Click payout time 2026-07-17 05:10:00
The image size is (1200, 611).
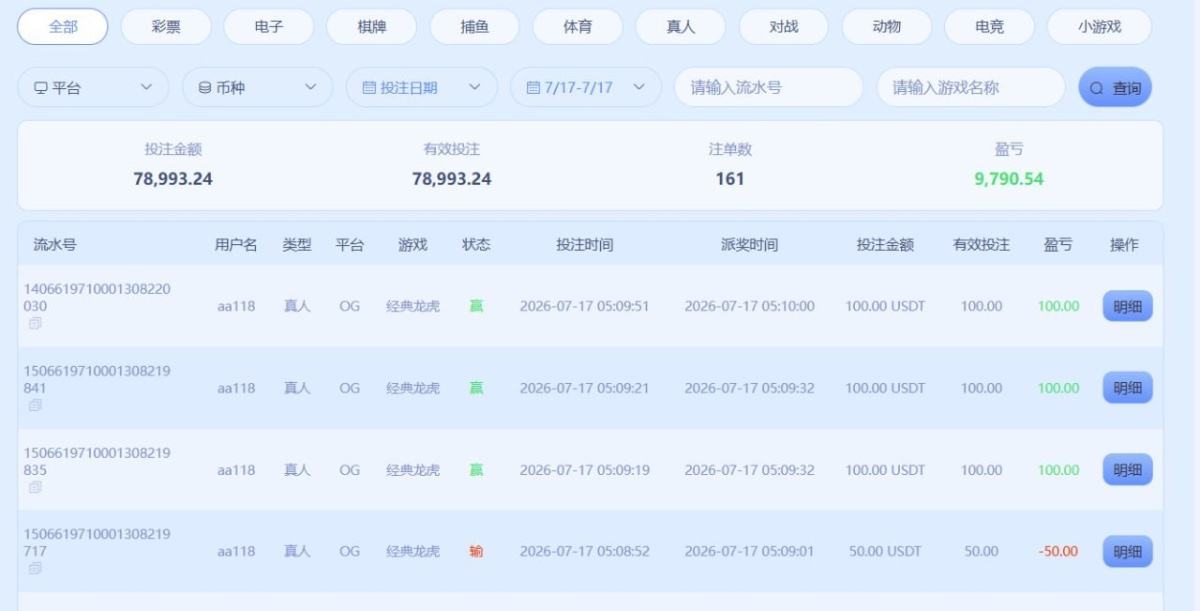[x=749, y=306]
